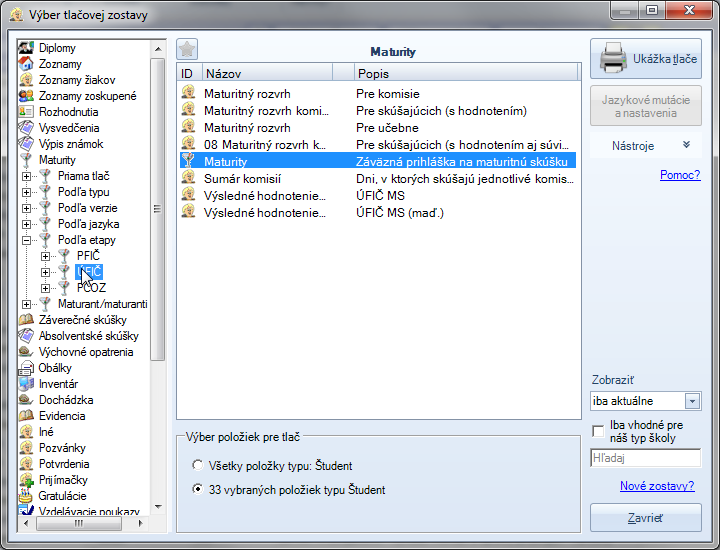Select the Sumár komisií report row
The image size is (721, 550).
(378, 178)
